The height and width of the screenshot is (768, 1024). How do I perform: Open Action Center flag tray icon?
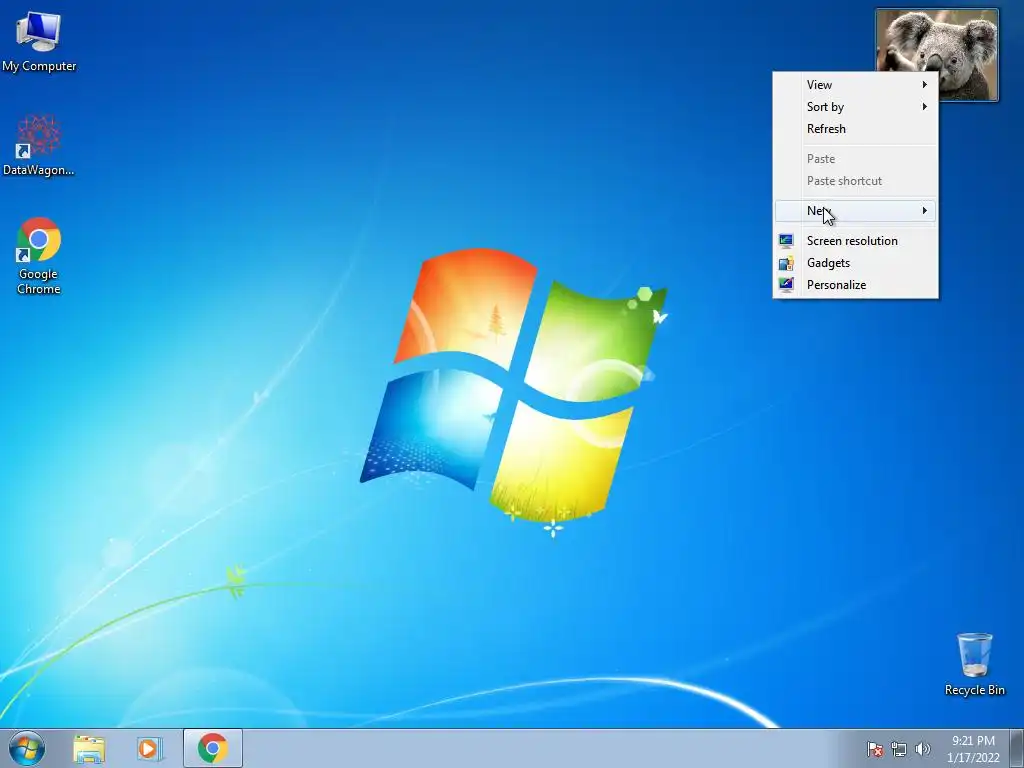click(x=875, y=749)
